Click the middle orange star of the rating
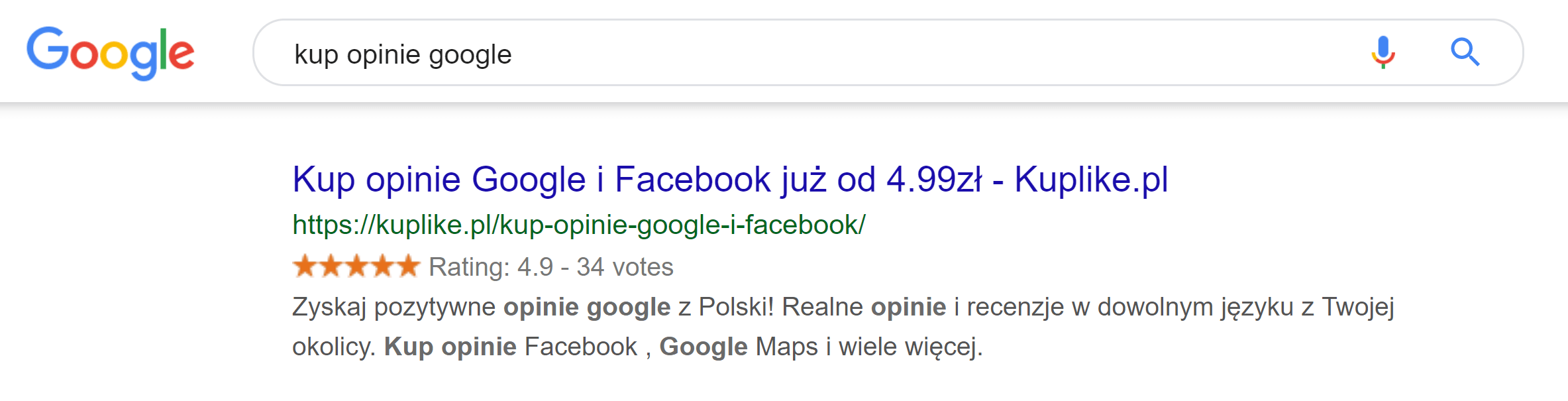 [356, 266]
